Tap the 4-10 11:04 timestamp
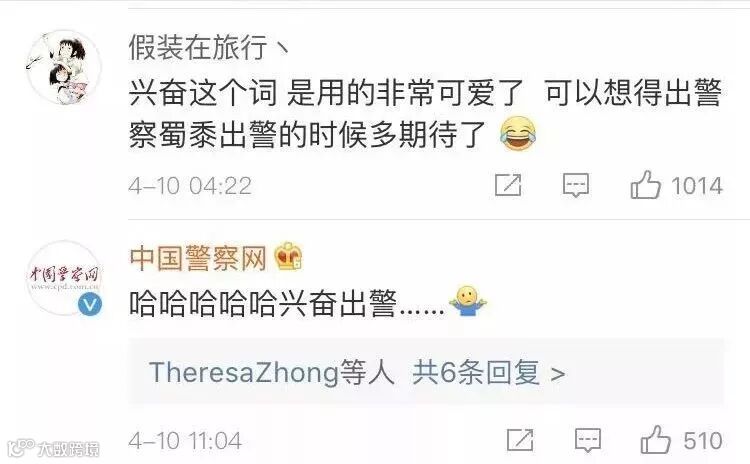Viewport: 750px width, 464px height. click(185, 441)
